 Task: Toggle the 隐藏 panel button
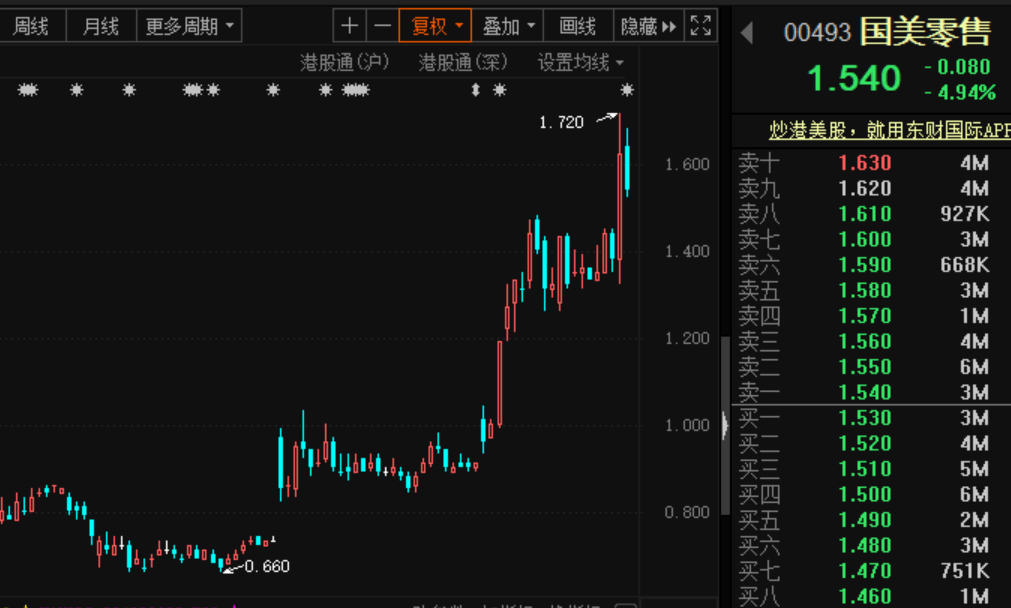(648, 26)
